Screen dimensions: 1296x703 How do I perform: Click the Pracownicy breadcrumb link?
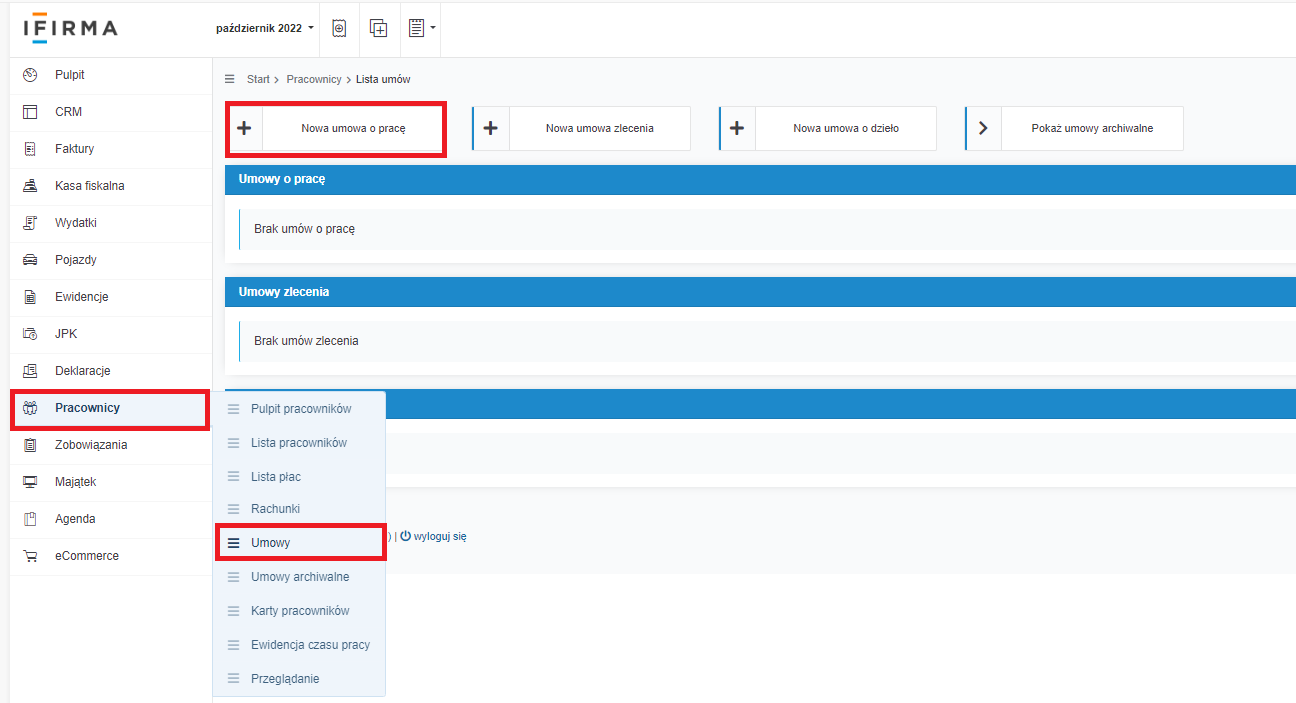(x=313, y=79)
